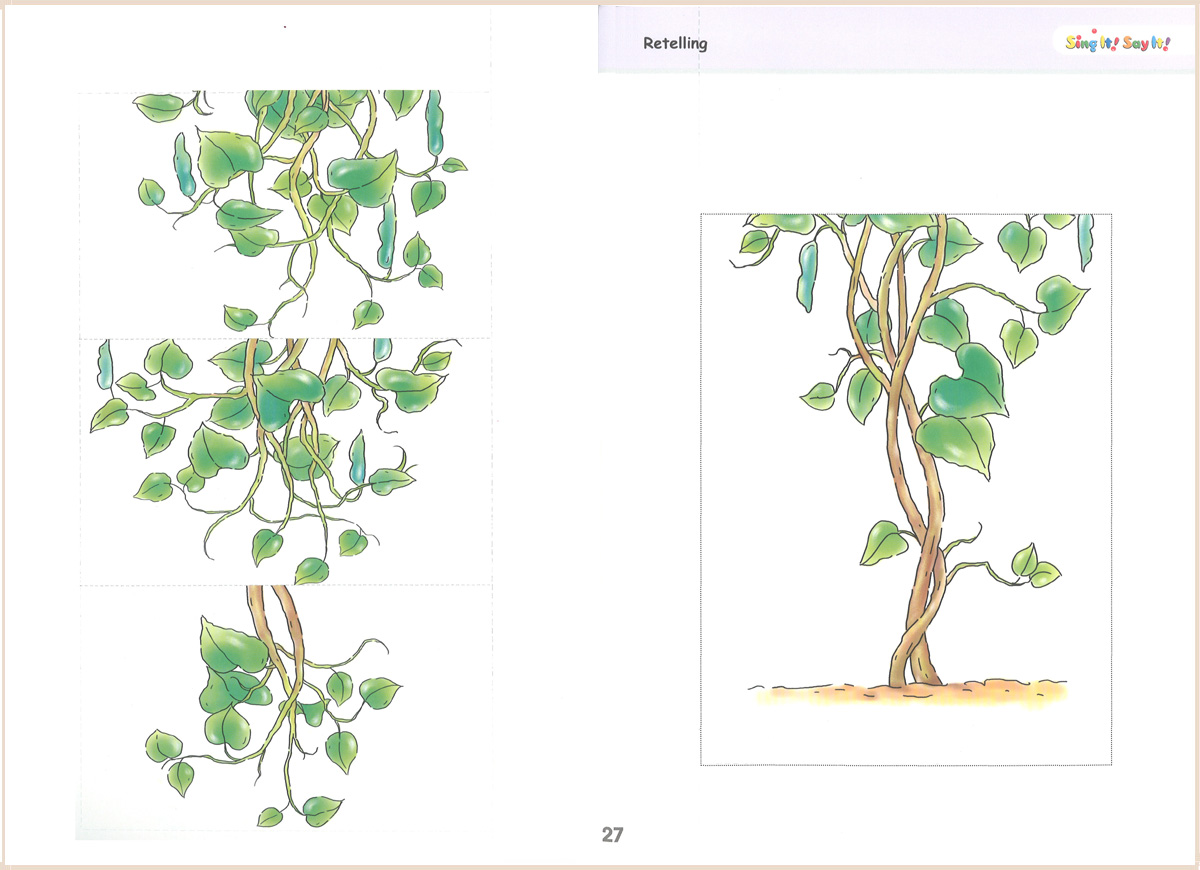
Task: Click the page number 27
Action: (x=612, y=835)
